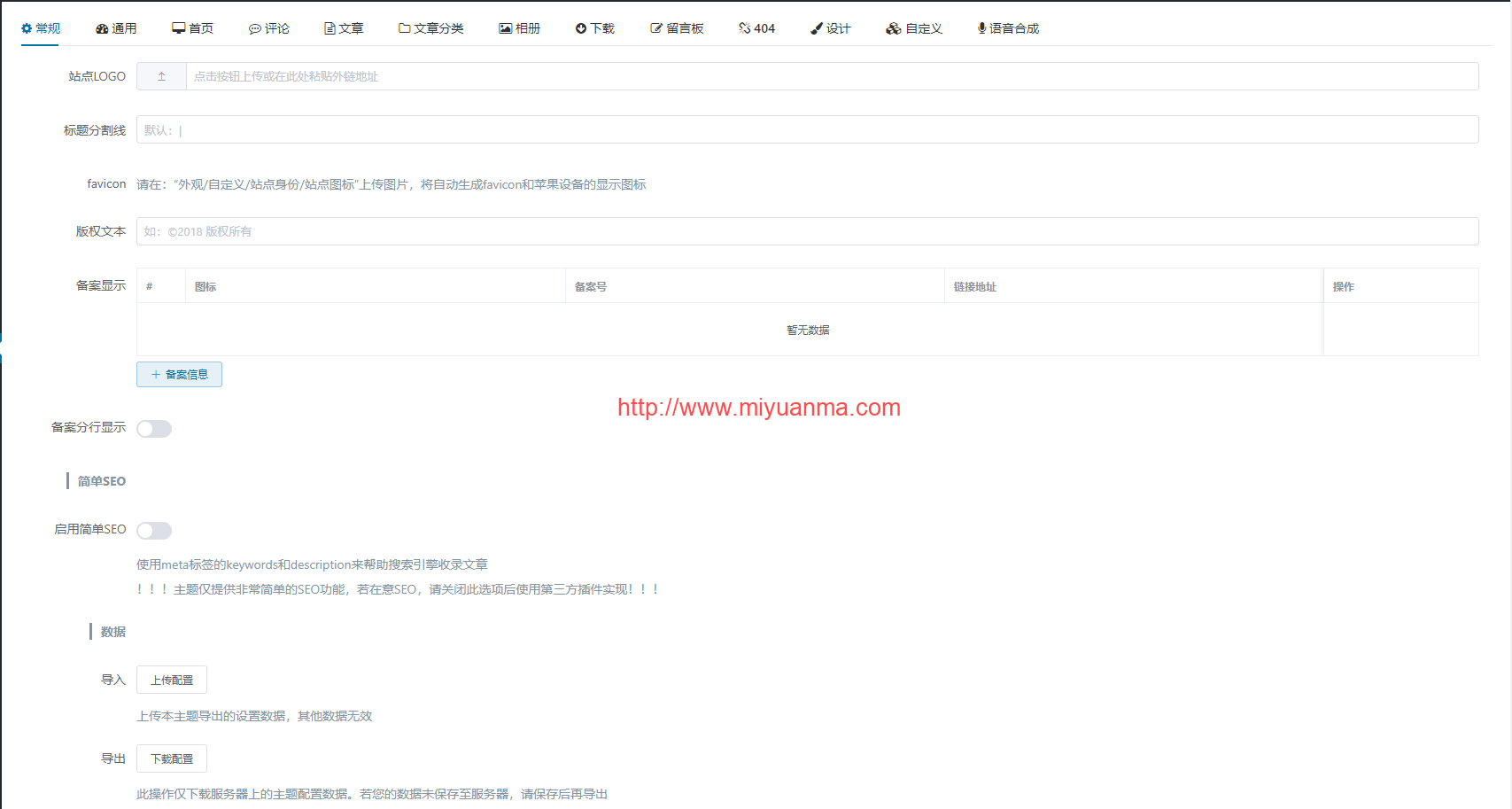Image resolution: width=1512 pixels, height=809 pixels.
Task: Open the 下载 tab
Action: click(x=595, y=28)
